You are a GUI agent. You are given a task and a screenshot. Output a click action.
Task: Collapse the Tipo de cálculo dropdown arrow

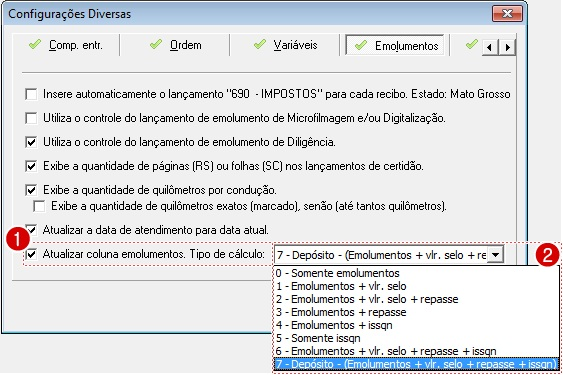click(495, 255)
